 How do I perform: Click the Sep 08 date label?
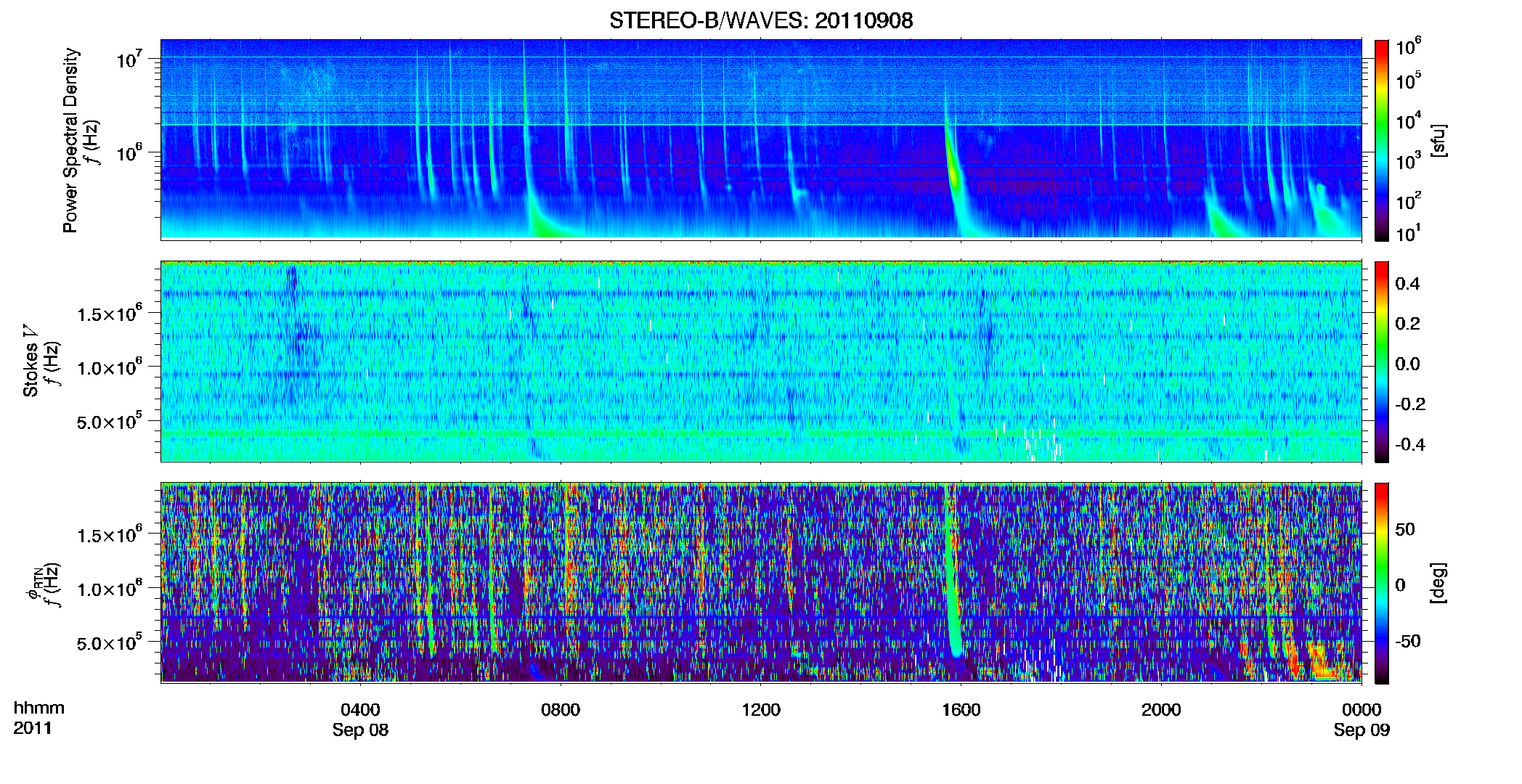pos(360,730)
